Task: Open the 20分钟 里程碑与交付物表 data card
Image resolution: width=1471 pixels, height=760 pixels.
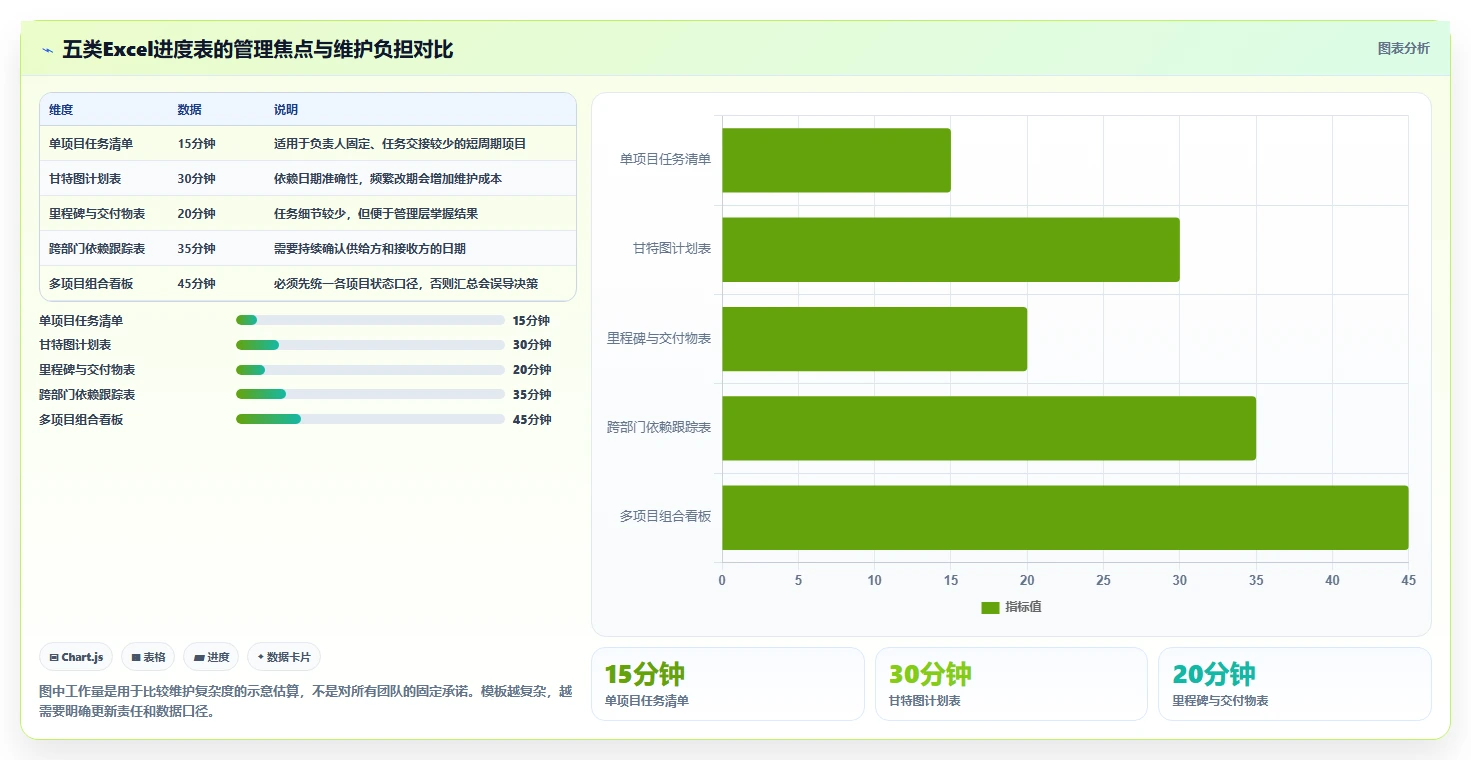Action: pyautogui.click(x=1295, y=684)
